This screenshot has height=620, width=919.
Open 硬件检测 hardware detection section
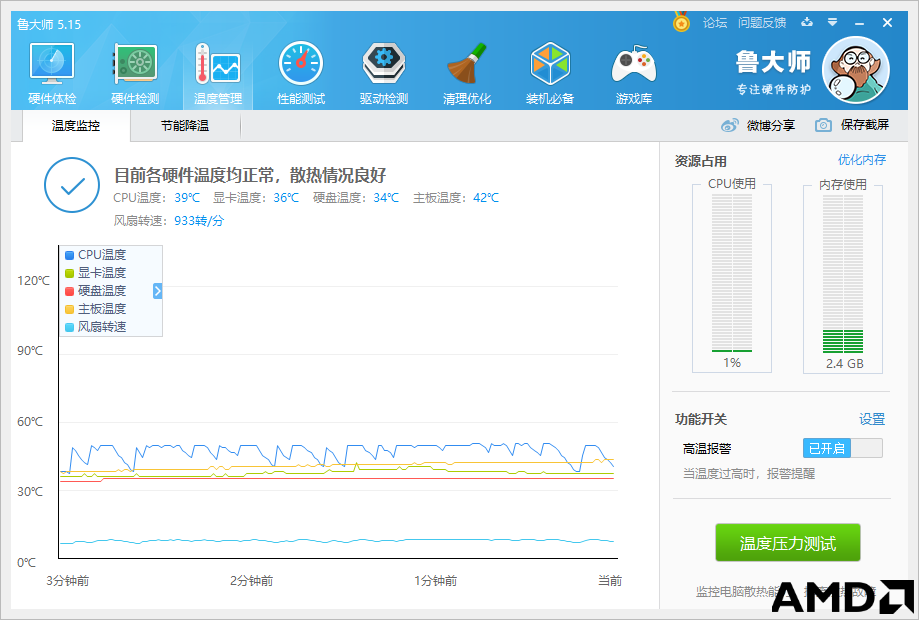(135, 74)
